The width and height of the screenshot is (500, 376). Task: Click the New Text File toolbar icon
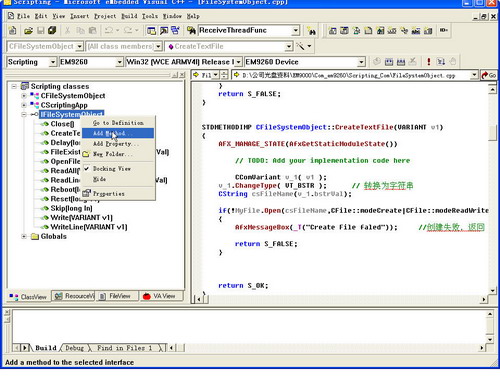pos(12,30)
